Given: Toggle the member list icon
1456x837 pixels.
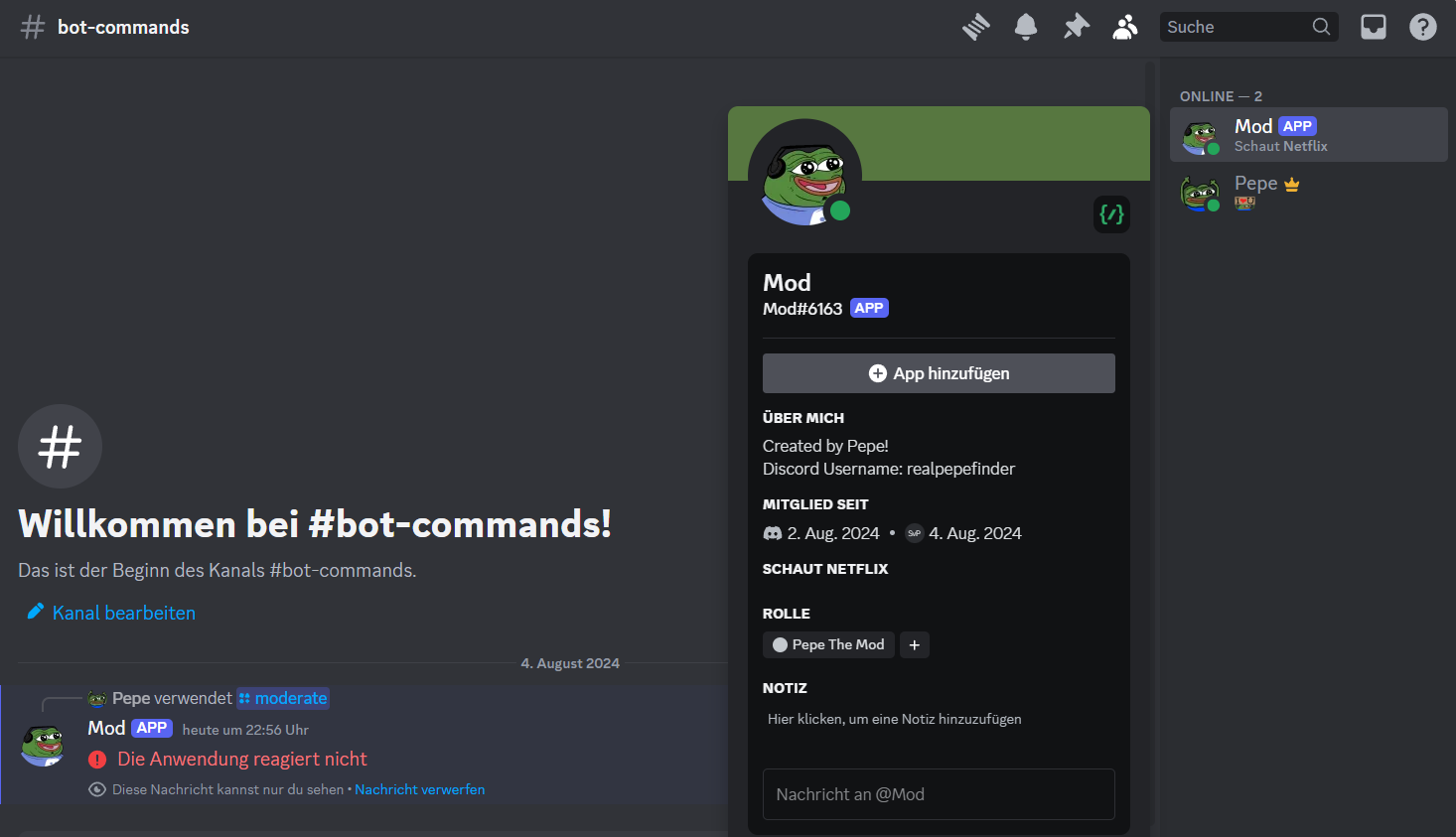Looking at the screenshot, I should (x=1125, y=27).
